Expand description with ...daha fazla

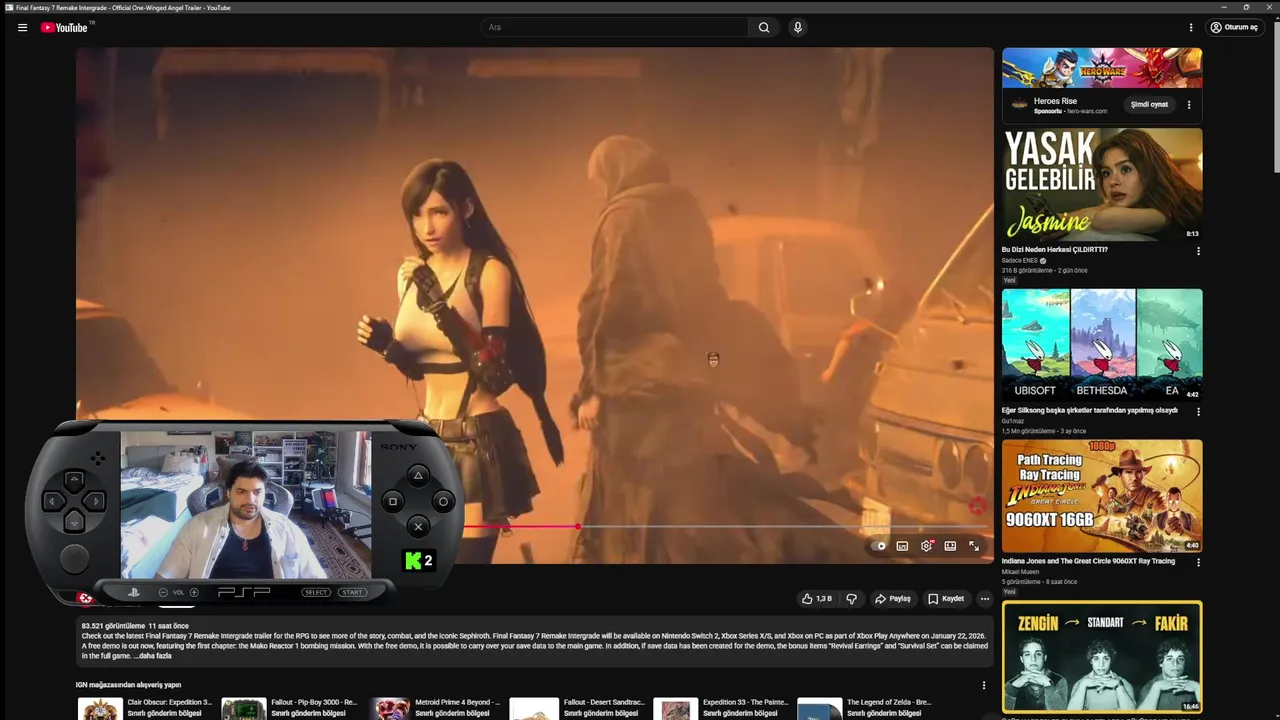pyautogui.click(x=152, y=656)
